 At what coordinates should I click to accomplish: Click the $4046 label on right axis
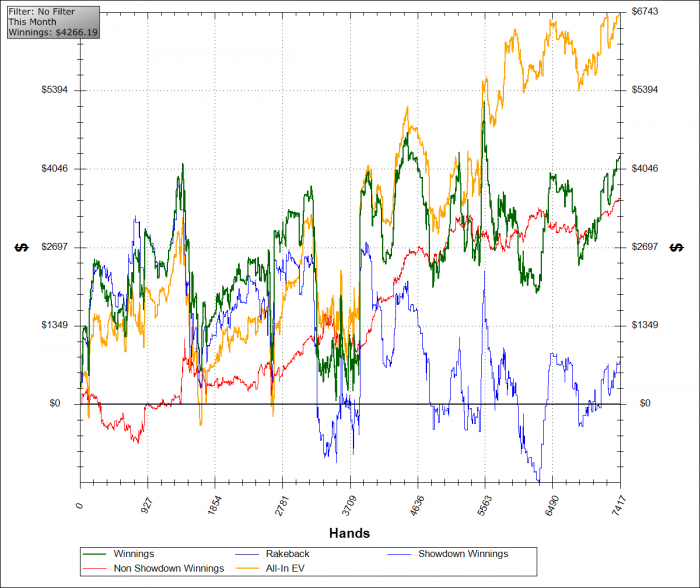click(645, 169)
